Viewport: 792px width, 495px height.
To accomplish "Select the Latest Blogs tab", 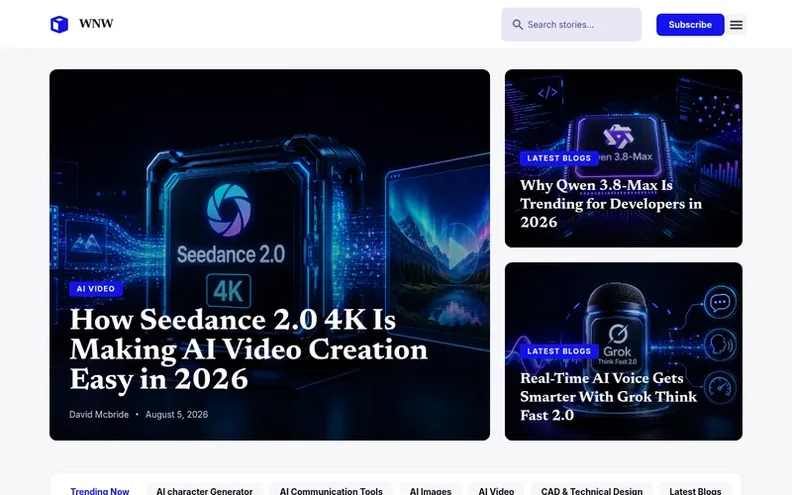I will [695, 490].
